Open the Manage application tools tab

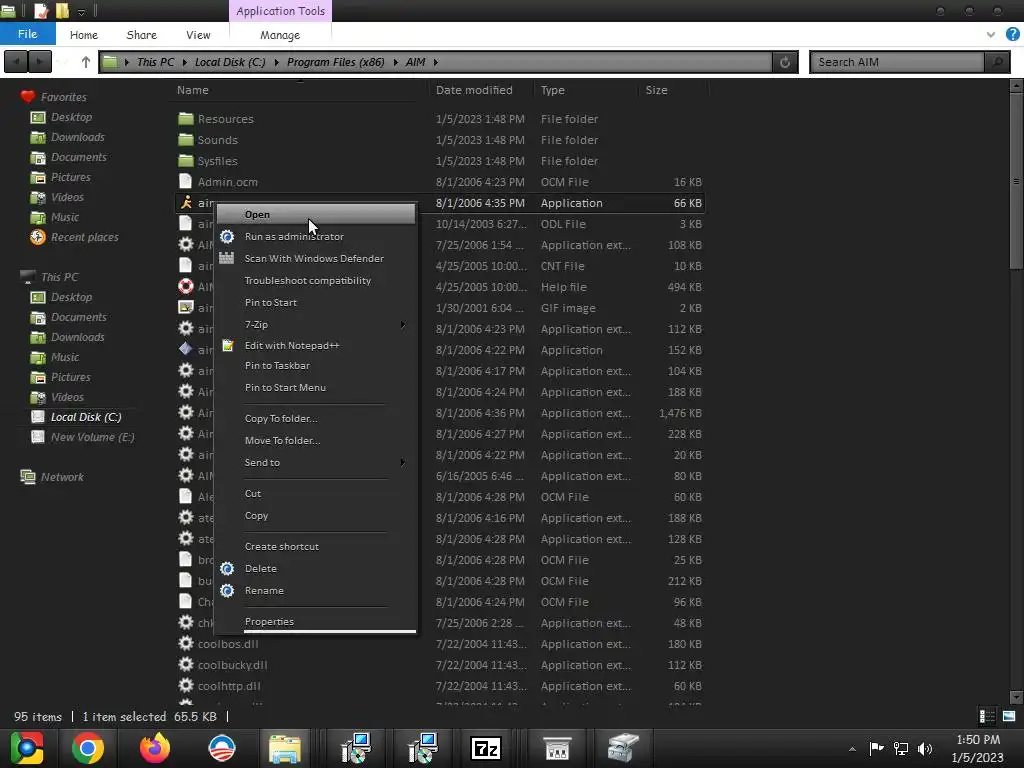tap(280, 35)
